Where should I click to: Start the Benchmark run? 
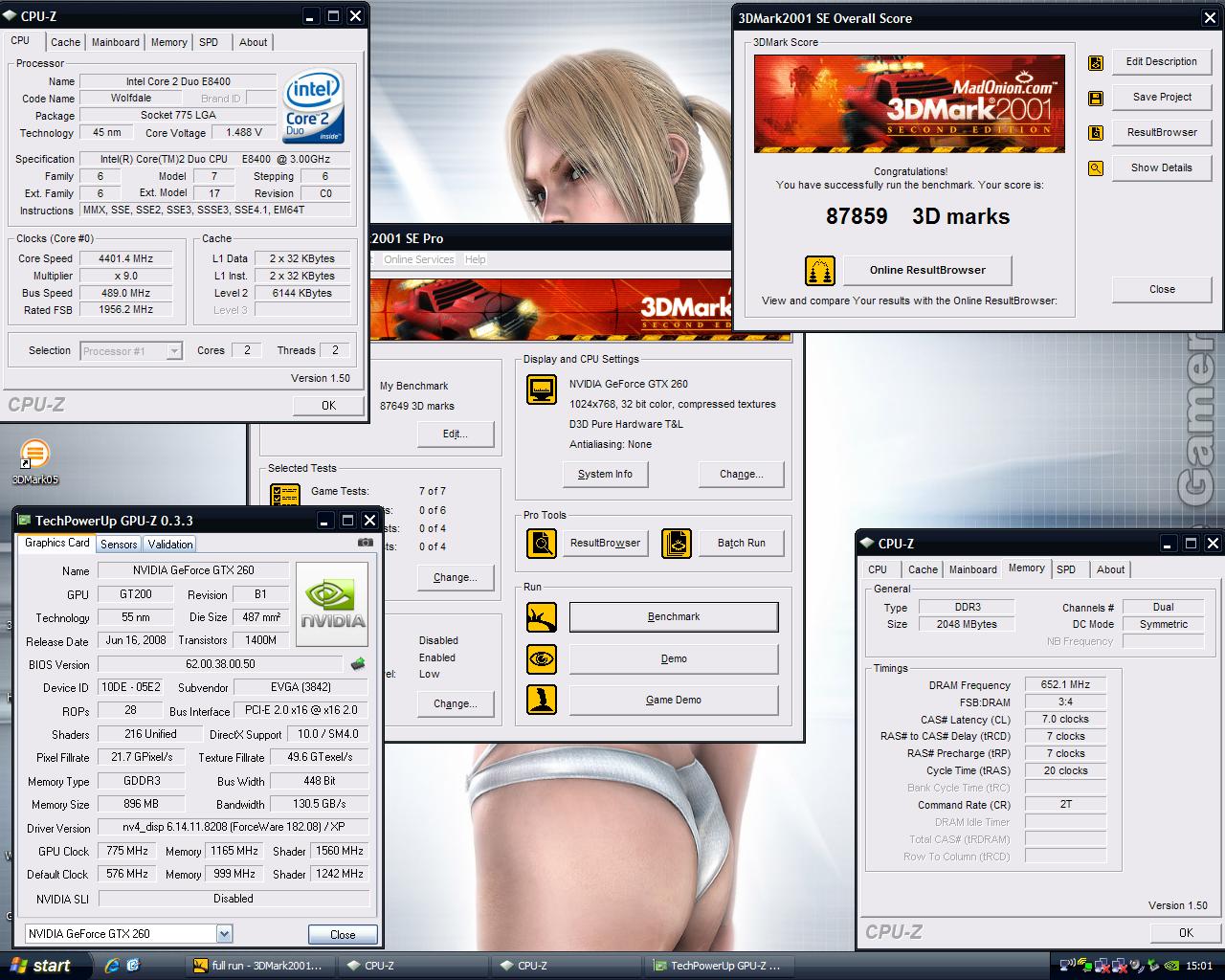674,617
